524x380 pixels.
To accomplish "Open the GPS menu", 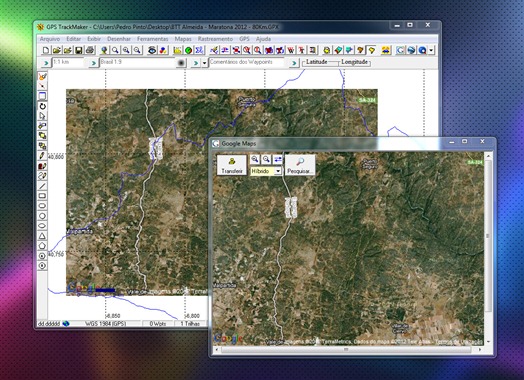I will point(244,39).
